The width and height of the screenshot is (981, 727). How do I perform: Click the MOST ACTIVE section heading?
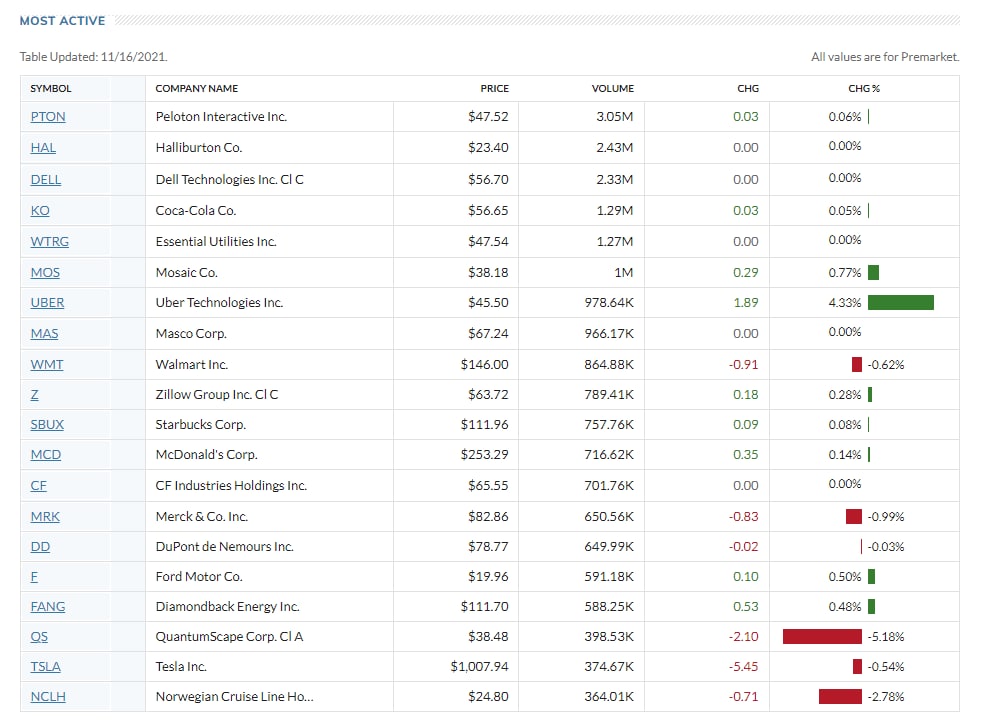pyautogui.click(x=63, y=21)
